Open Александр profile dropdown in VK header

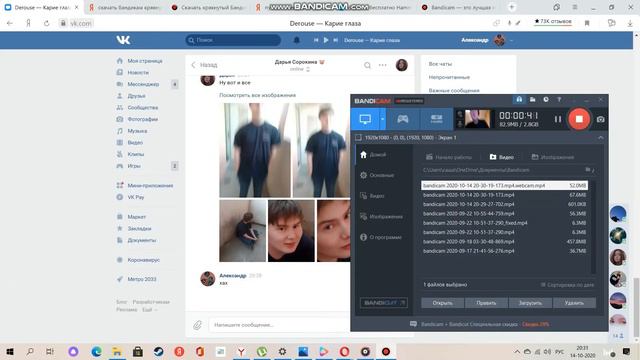click(487, 40)
